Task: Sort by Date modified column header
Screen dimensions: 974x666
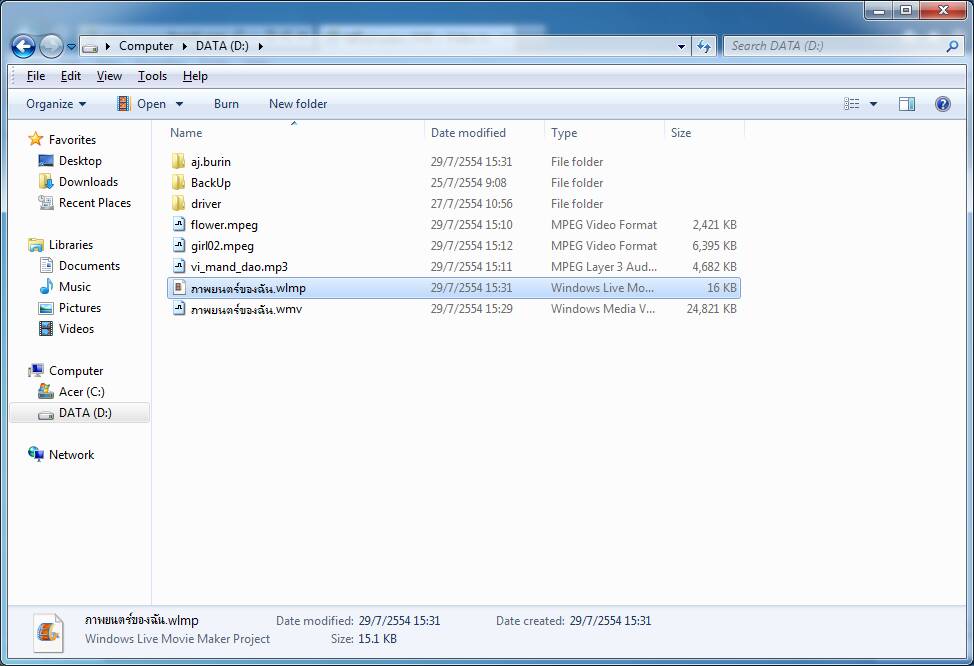Action: (468, 133)
